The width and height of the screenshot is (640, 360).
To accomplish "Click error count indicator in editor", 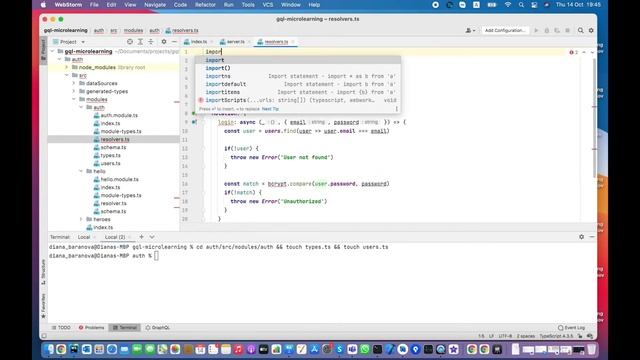I will [x=573, y=52].
